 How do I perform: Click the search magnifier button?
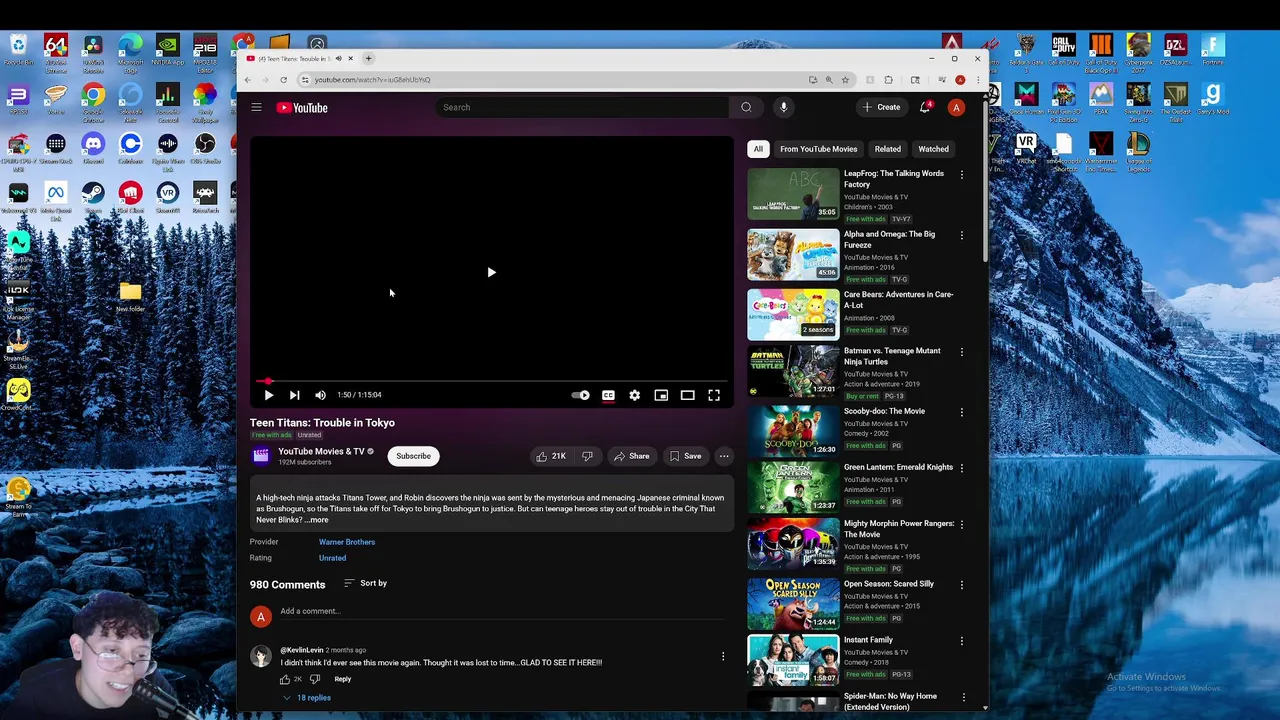click(x=746, y=107)
